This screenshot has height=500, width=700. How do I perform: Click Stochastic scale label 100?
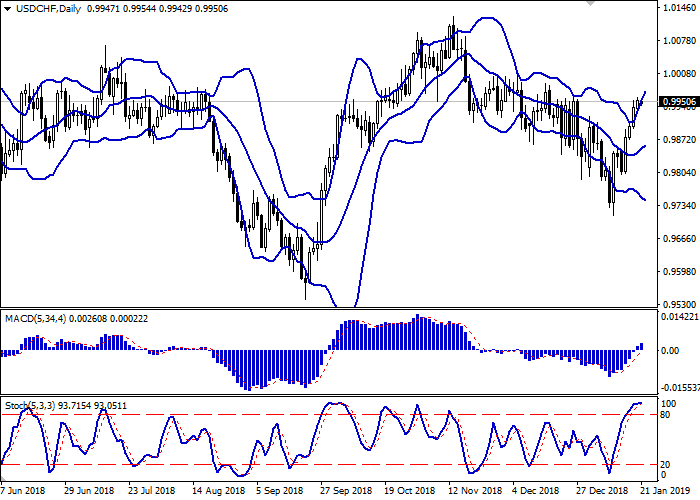click(x=668, y=404)
